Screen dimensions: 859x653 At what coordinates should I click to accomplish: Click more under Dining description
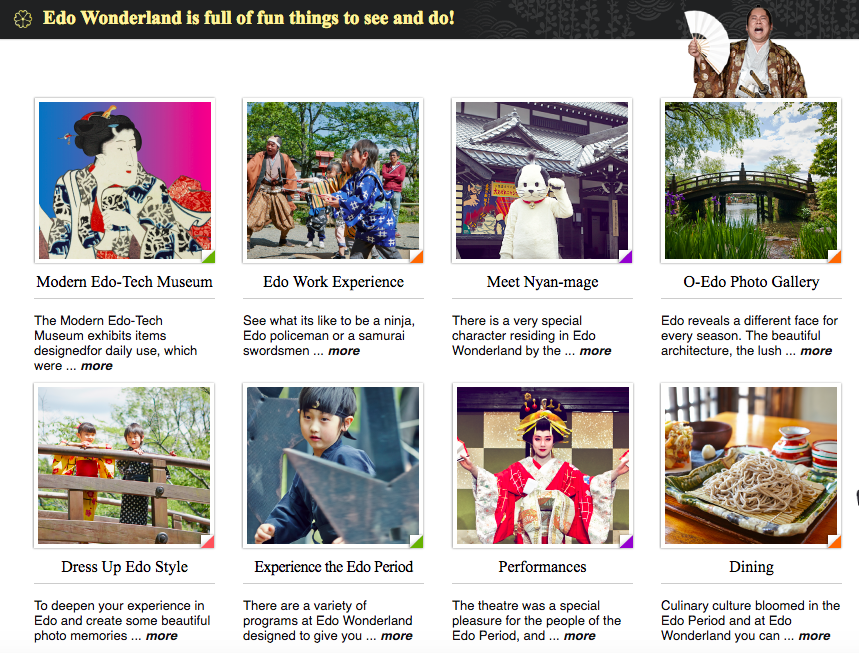814,636
